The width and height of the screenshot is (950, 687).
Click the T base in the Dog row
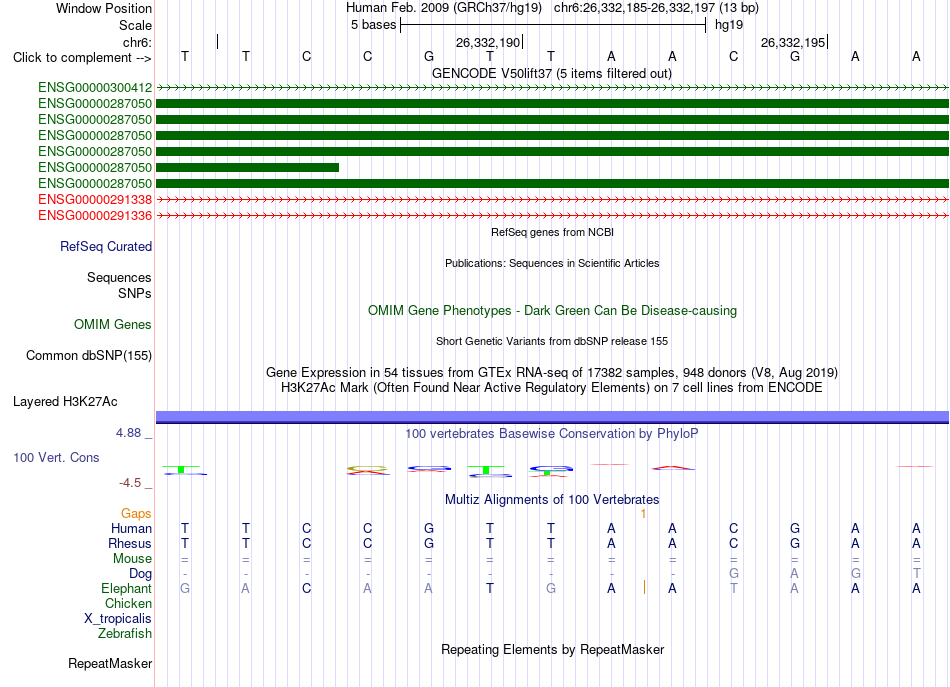tap(916, 573)
